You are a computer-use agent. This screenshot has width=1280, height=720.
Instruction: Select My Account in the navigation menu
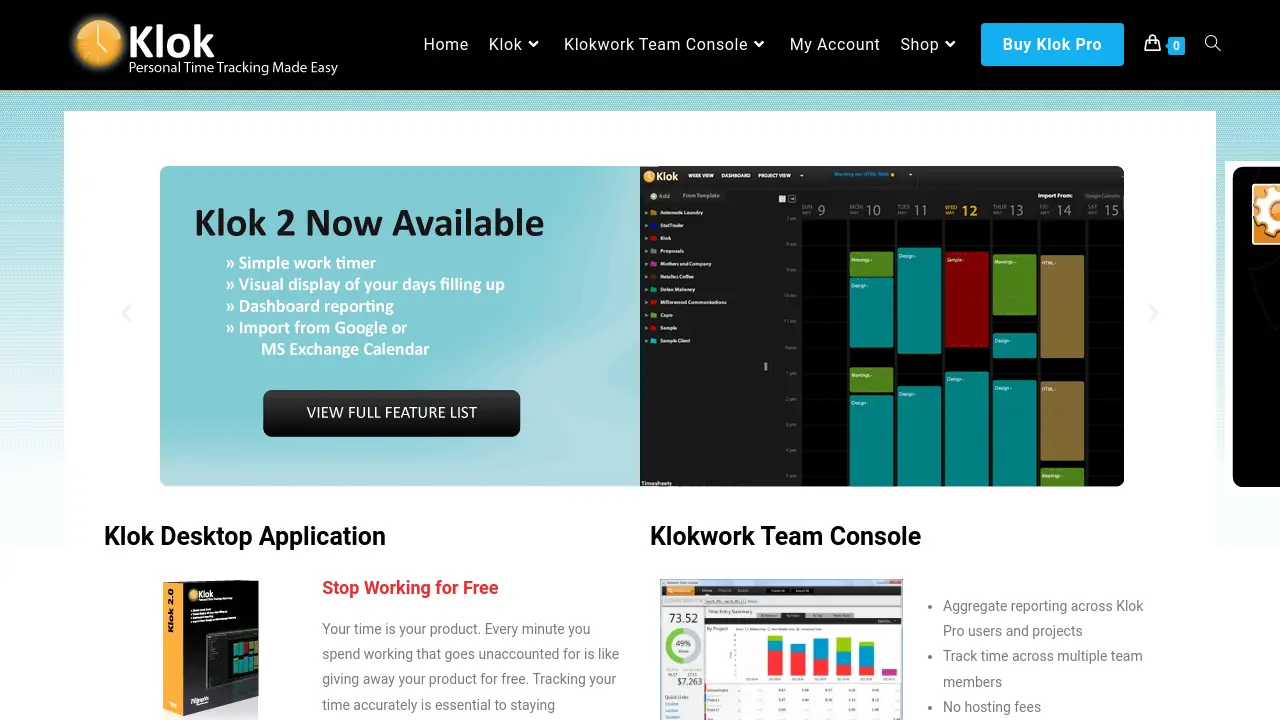coord(834,44)
